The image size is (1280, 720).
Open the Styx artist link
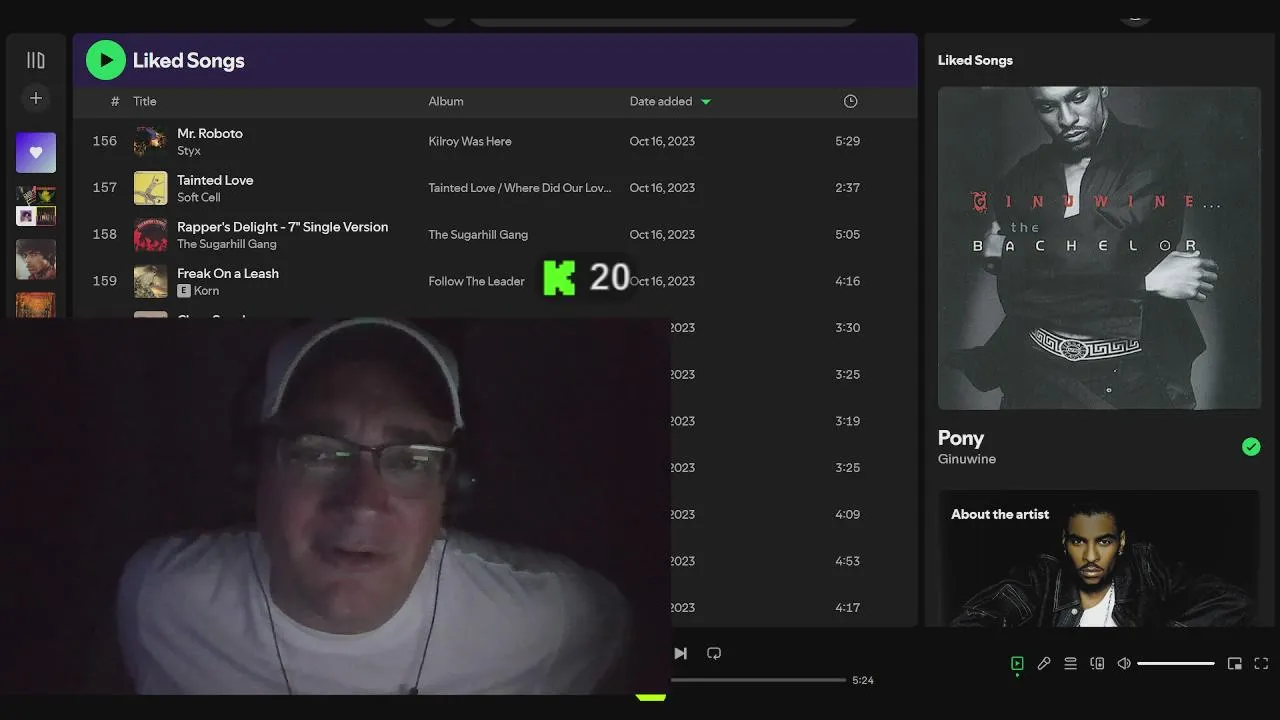tap(189, 151)
